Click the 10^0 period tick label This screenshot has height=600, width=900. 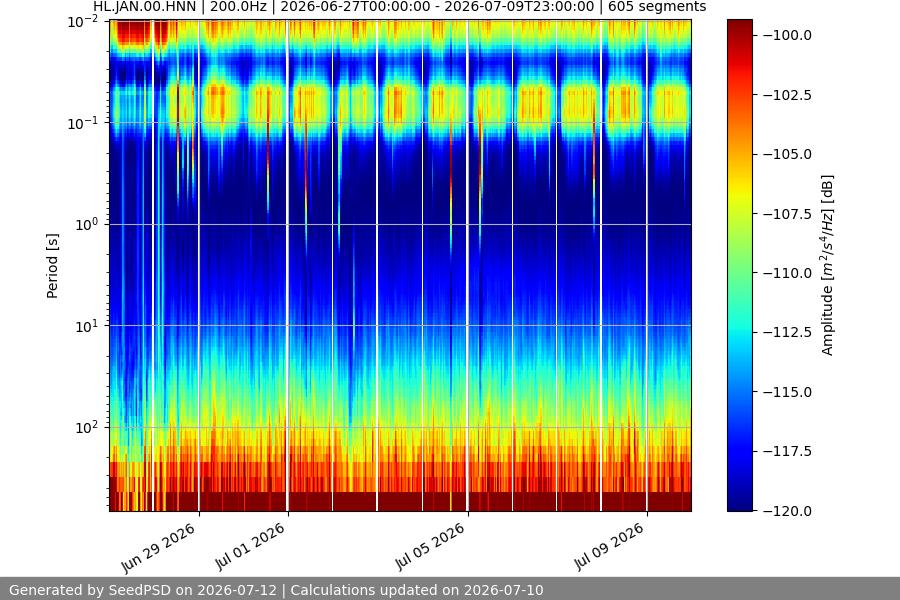point(86,224)
